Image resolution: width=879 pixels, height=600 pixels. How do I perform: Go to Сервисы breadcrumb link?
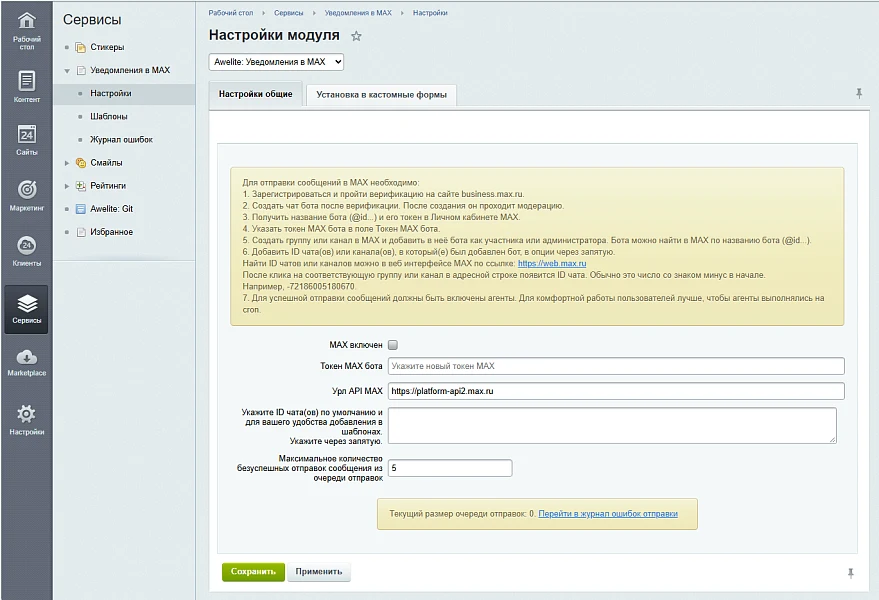[289, 13]
